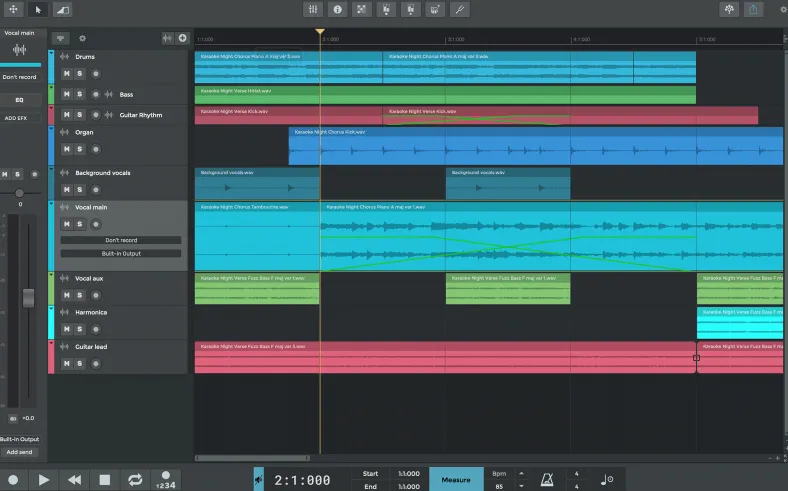This screenshot has width=788, height=491.
Task: Open Built-in Output dropdown on Vocal main track
Action: click(x=121, y=254)
